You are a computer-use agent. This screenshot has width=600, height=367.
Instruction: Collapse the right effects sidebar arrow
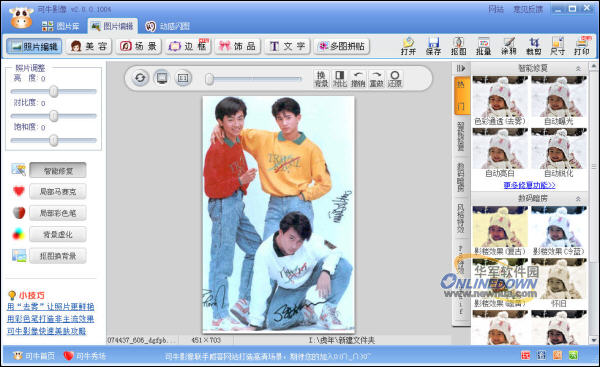pyautogui.click(x=461, y=69)
